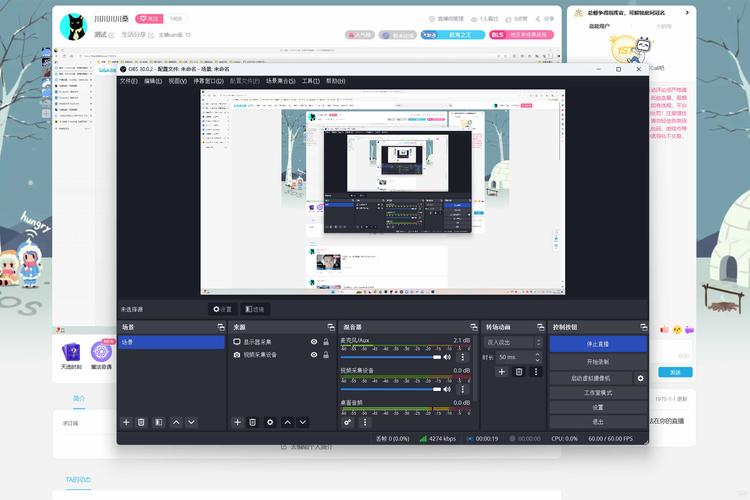This screenshot has height=500, width=750.
Task: Open advanced audio properties in the mixer
Action: point(348,422)
